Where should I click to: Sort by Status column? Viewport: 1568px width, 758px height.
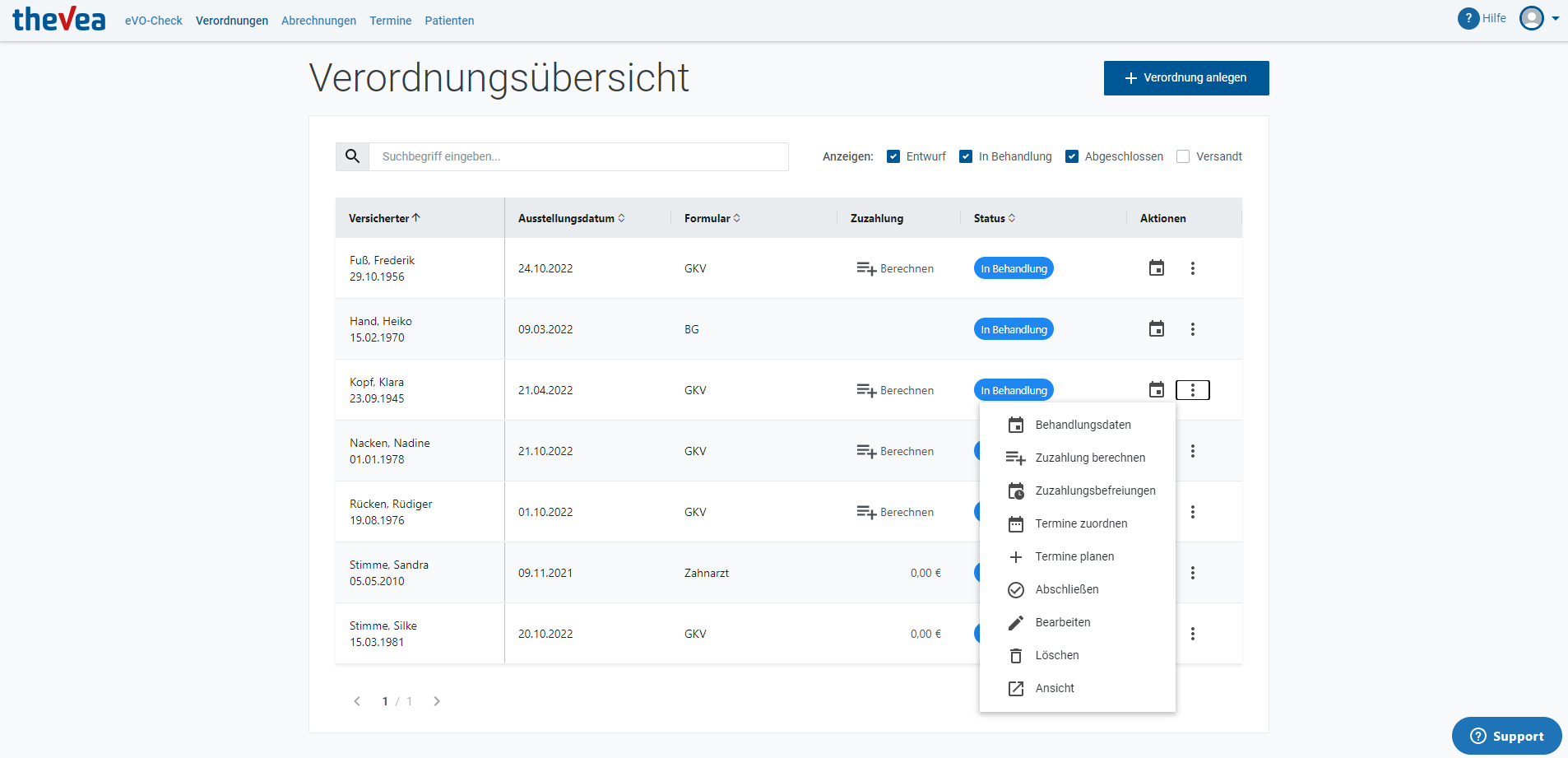point(995,218)
